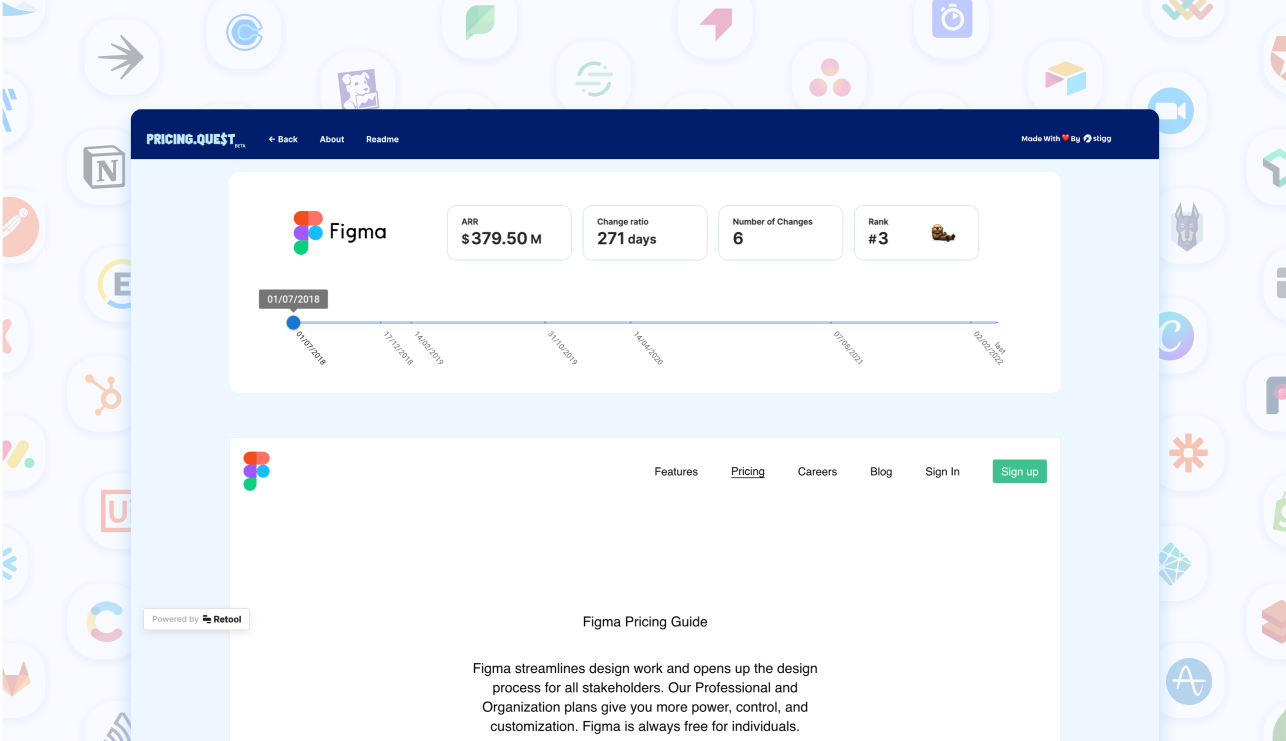Open Blog in the Figma page nav

click(881, 472)
